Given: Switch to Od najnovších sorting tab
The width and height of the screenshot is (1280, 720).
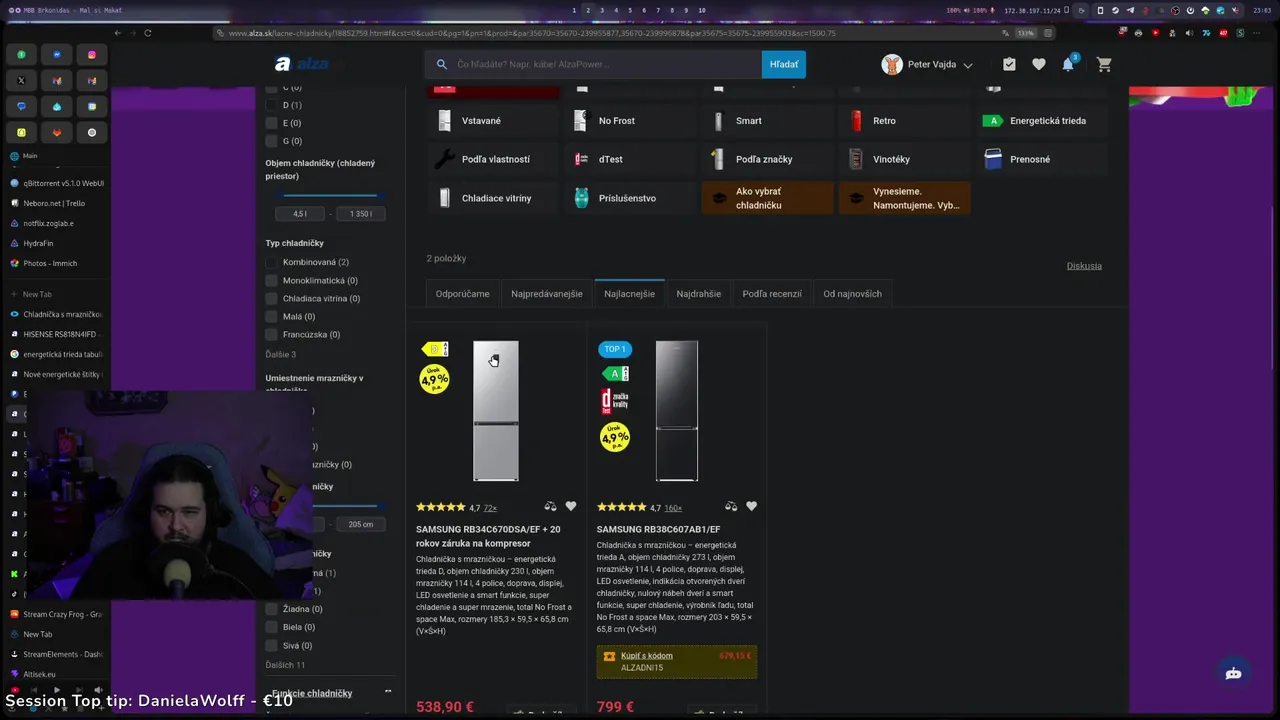Looking at the screenshot, I should pyautogui.click(x=852, y=294).
